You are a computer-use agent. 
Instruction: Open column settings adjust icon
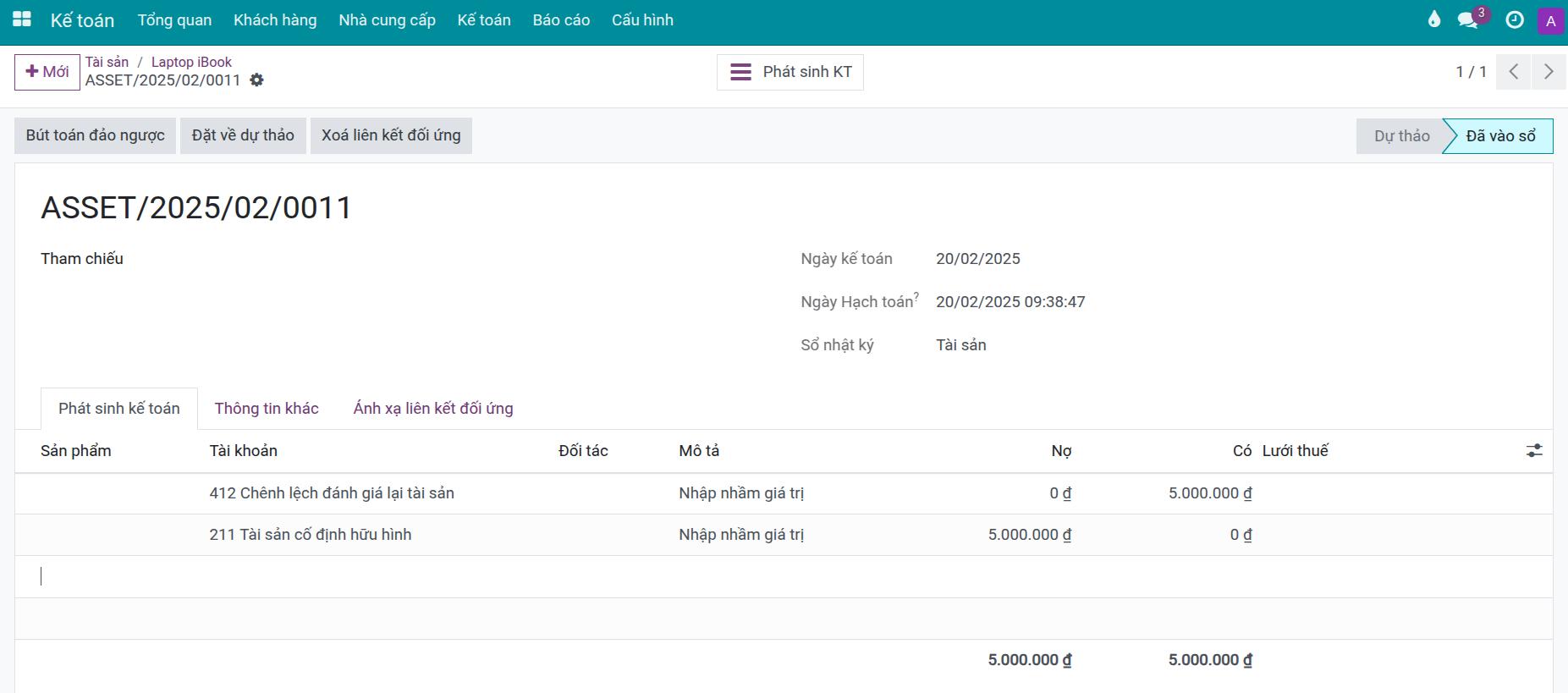pyautogui.click(x=1533, y=451)
